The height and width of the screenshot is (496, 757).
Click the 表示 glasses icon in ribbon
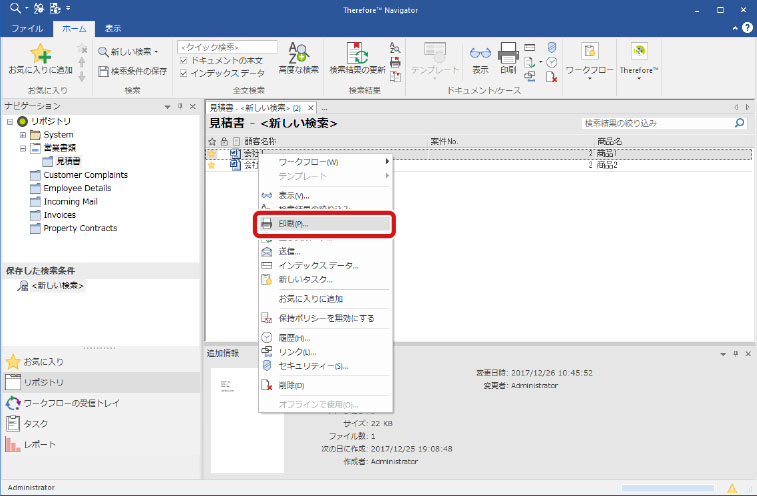click(x=480, y=53)
